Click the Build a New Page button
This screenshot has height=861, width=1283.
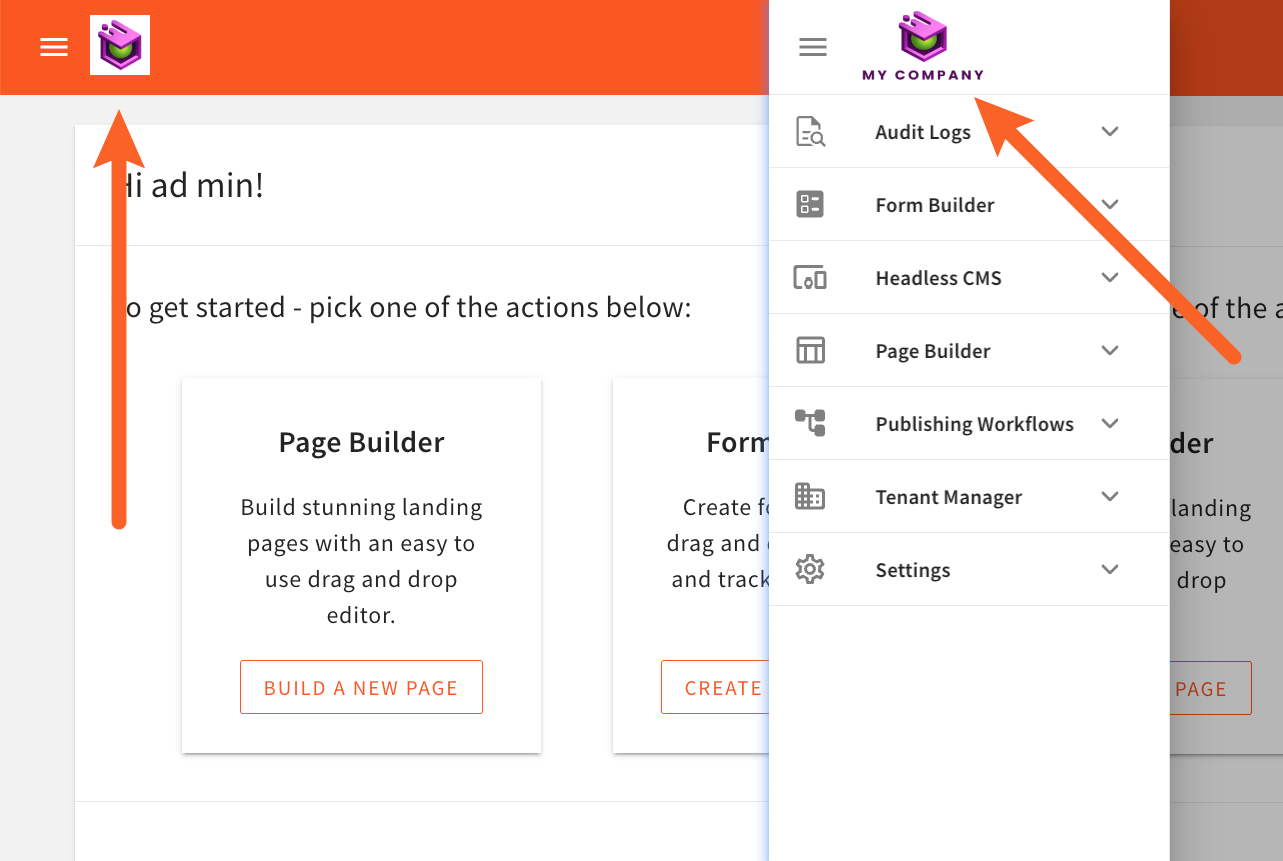point(361,687)
